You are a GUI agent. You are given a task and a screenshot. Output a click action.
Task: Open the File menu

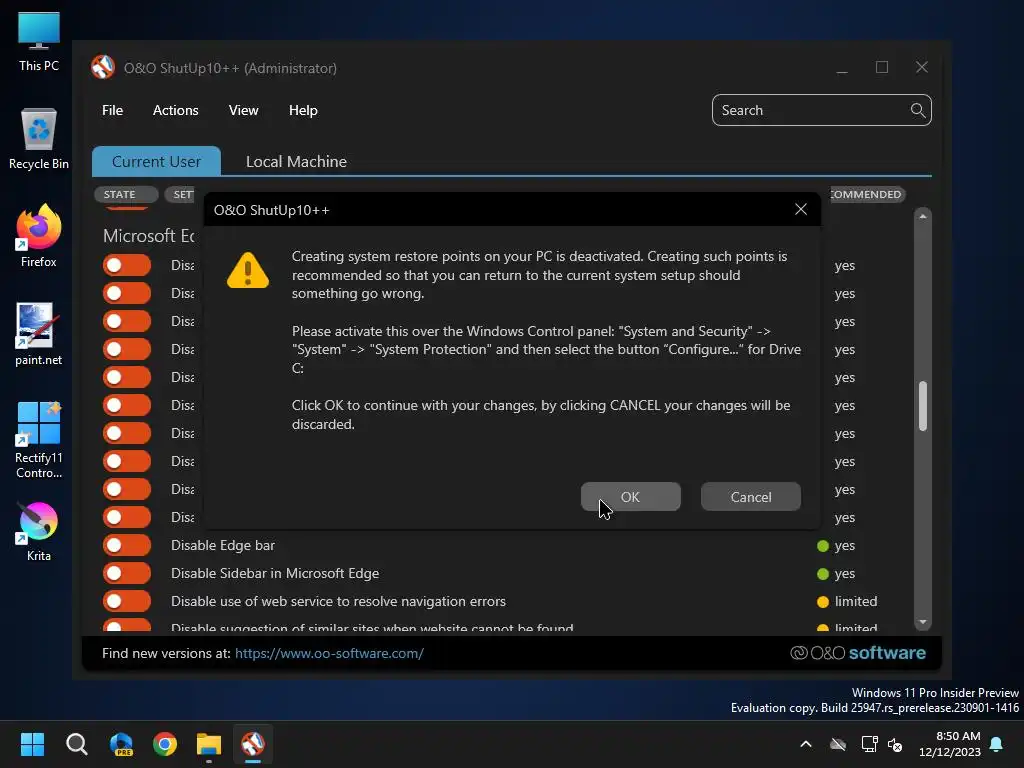click(112, 110)
